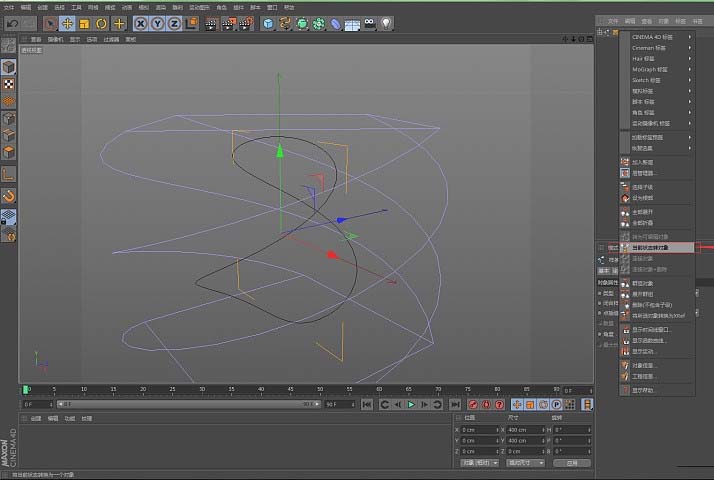The image size is (714, 480).
Task: Click the Undo arrow icon
Action: tap(12, 22)
